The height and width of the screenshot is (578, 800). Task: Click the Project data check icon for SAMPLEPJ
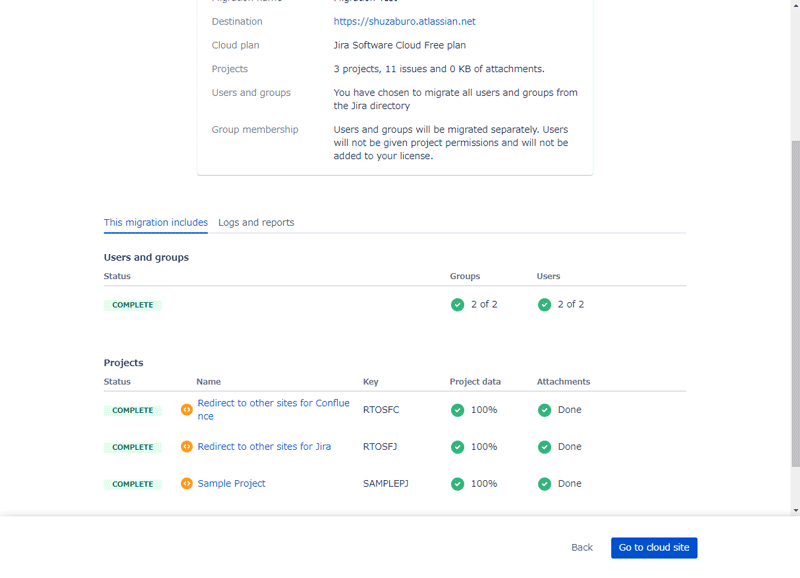[458, 484]
